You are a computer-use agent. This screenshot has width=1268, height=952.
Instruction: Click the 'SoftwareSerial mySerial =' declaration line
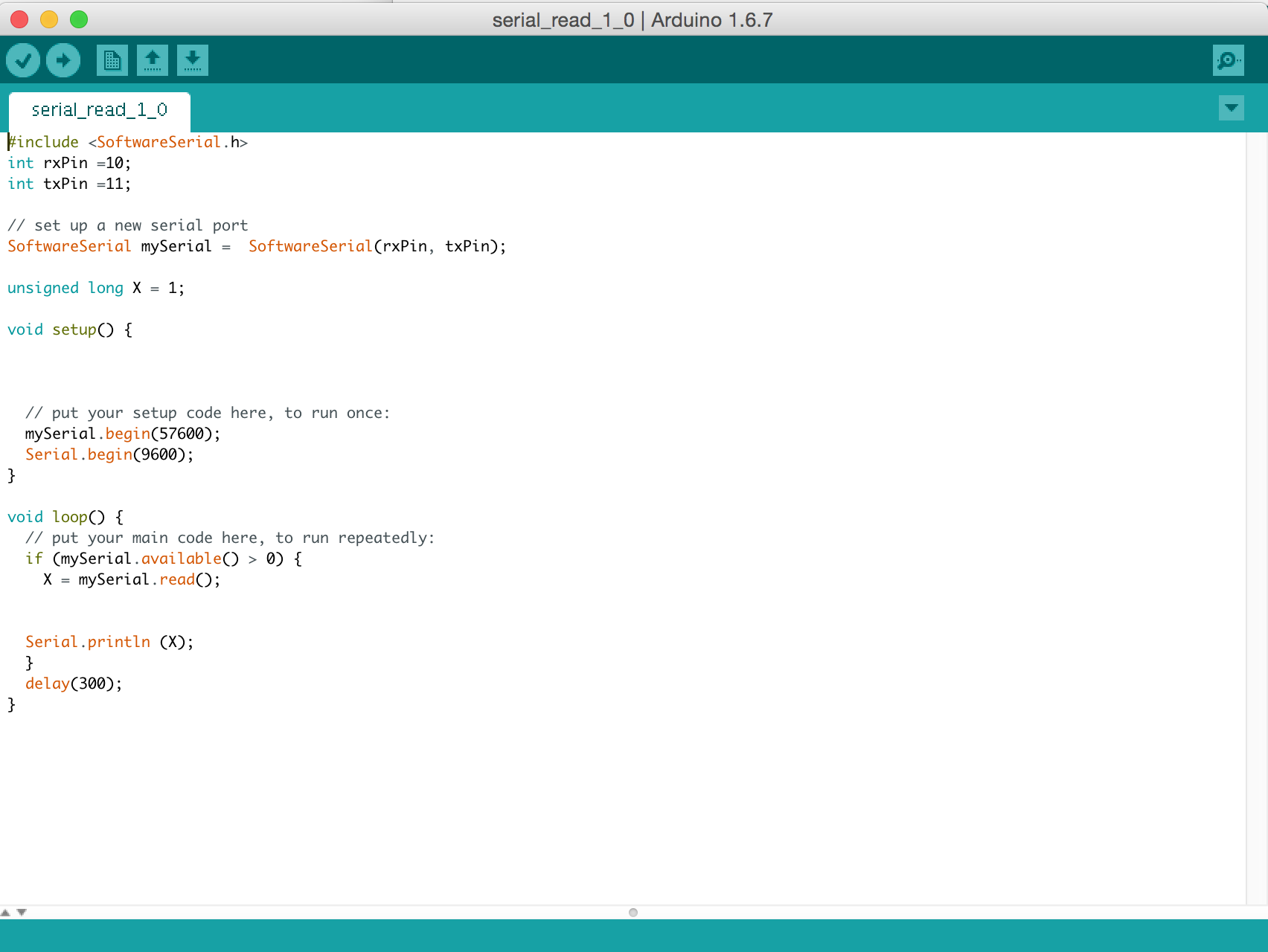point(257,246)
